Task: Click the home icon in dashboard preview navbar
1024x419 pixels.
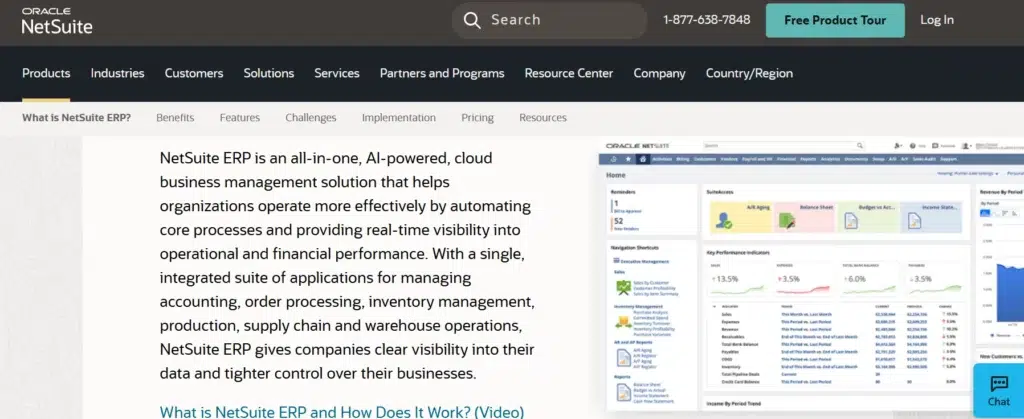Action: point(643,159)
